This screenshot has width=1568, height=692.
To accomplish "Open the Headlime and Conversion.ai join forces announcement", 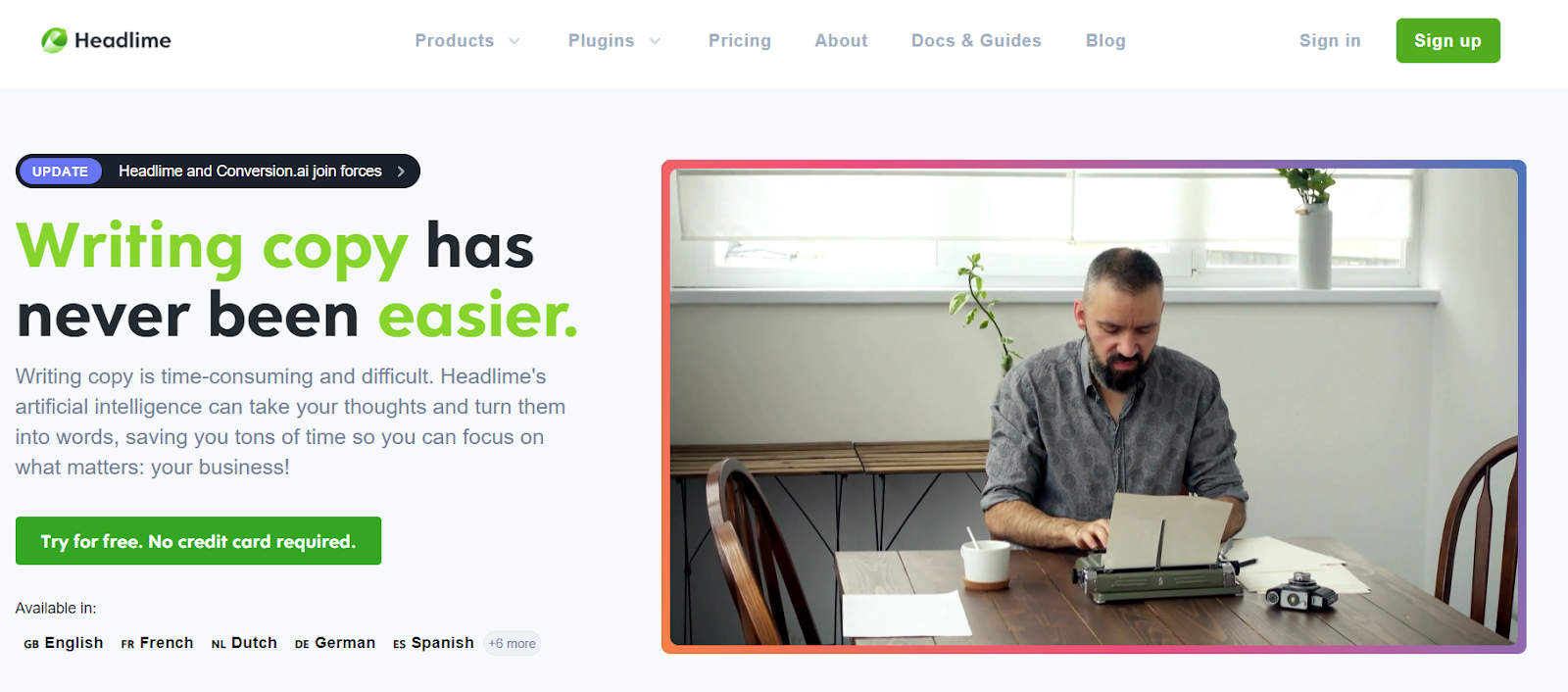I will [250, 172].
